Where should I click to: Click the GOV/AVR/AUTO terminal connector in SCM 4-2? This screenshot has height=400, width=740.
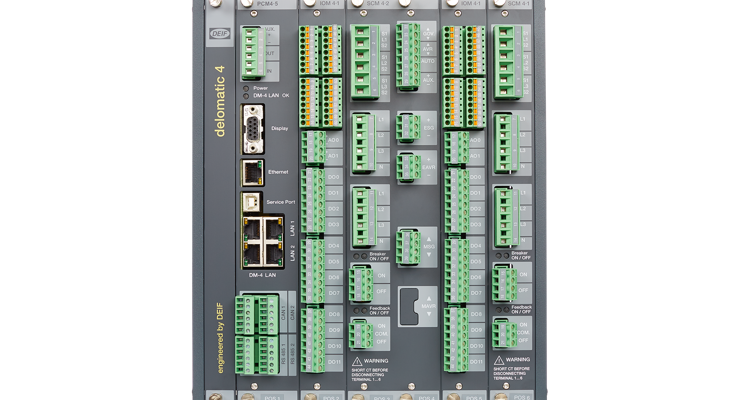click(x=408, y=56)
